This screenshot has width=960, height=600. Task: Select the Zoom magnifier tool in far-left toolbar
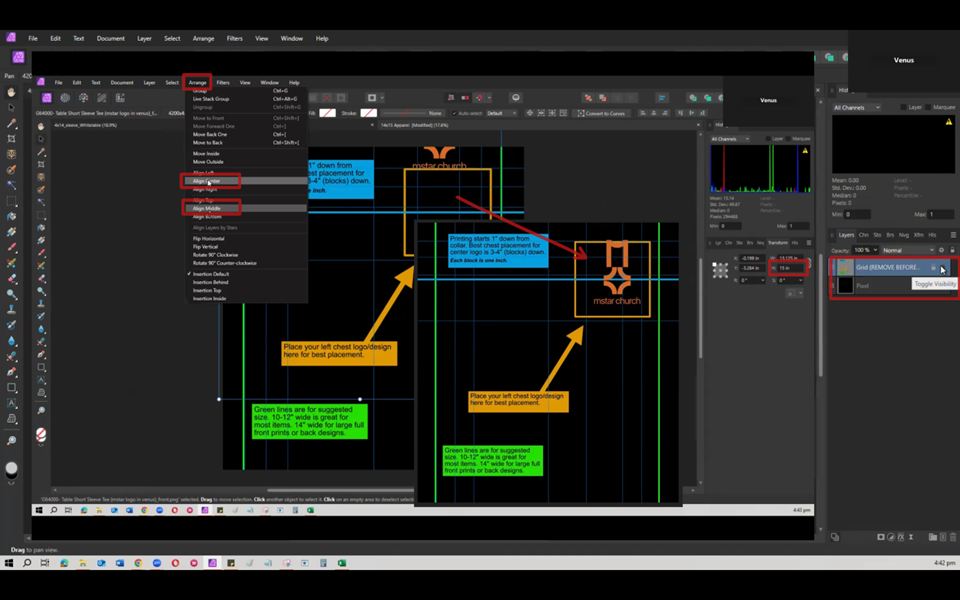pyautogui.click(x=12, y=441)
